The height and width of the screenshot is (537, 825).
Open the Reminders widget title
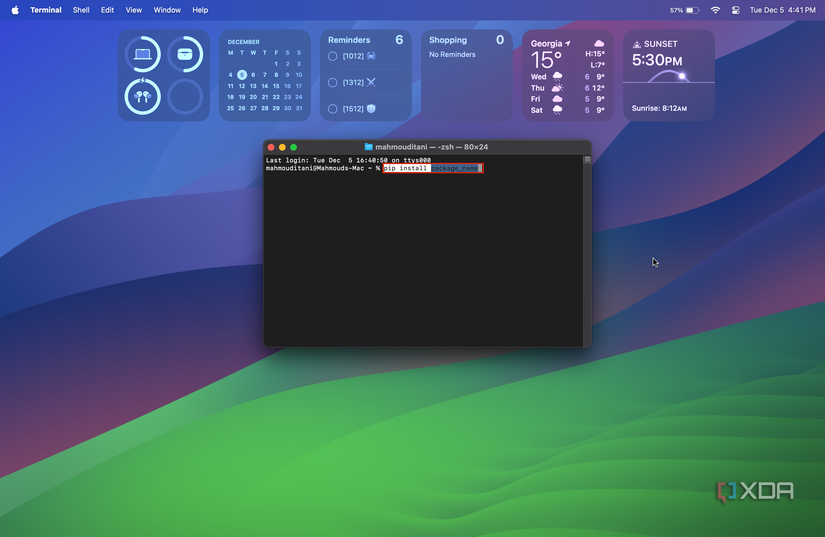(x=349, y=40)
